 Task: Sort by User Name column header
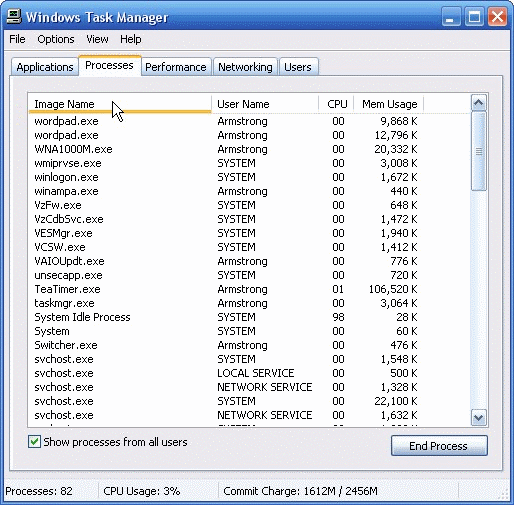[265, 104]
